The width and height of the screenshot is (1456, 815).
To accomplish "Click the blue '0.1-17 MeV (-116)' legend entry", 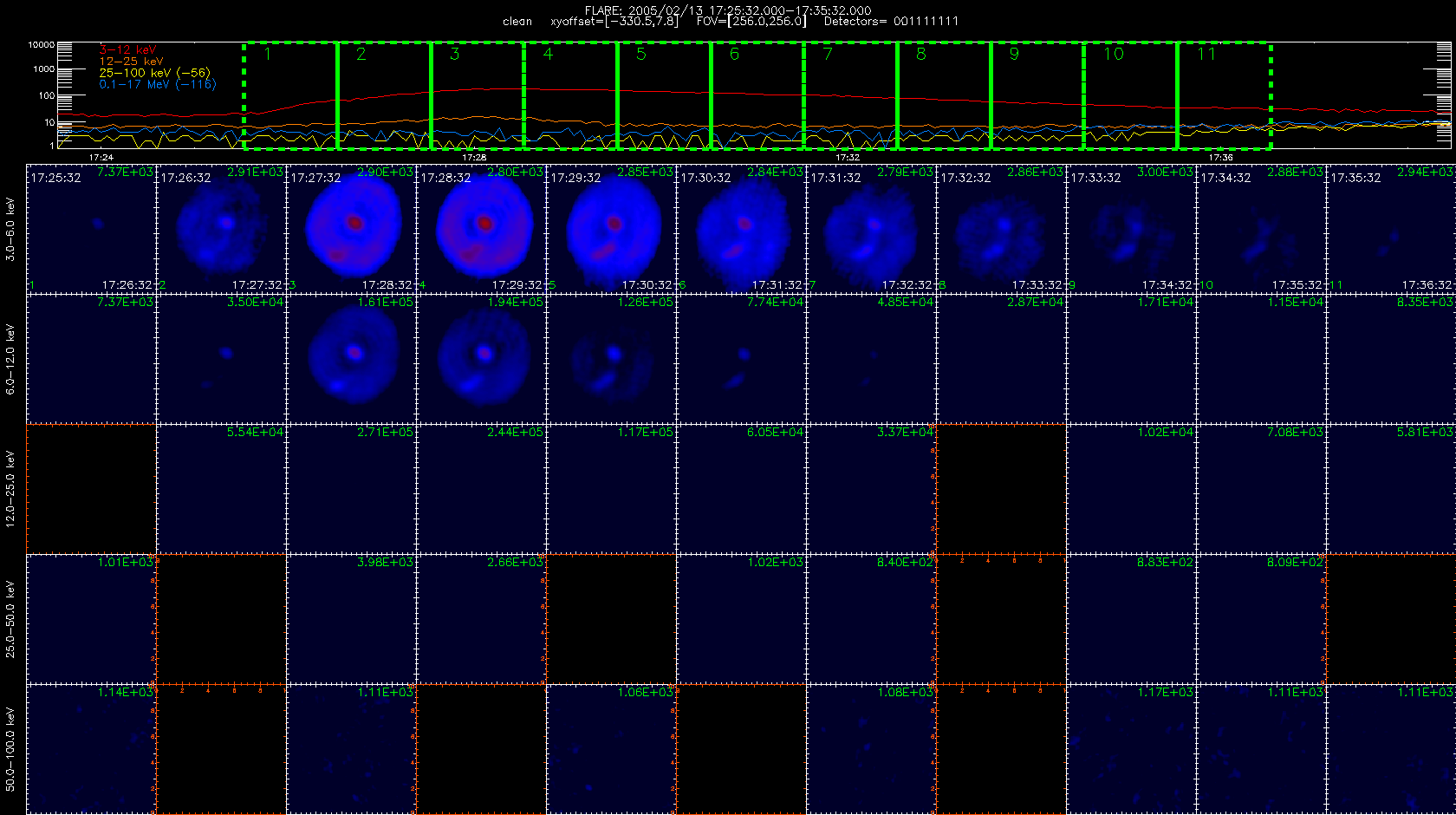I will pos(158,84).
